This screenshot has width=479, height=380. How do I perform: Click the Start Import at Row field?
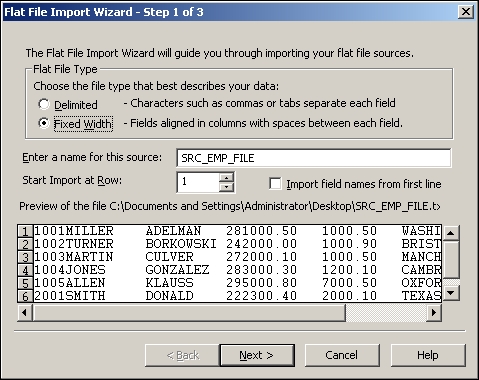[198, 182]
